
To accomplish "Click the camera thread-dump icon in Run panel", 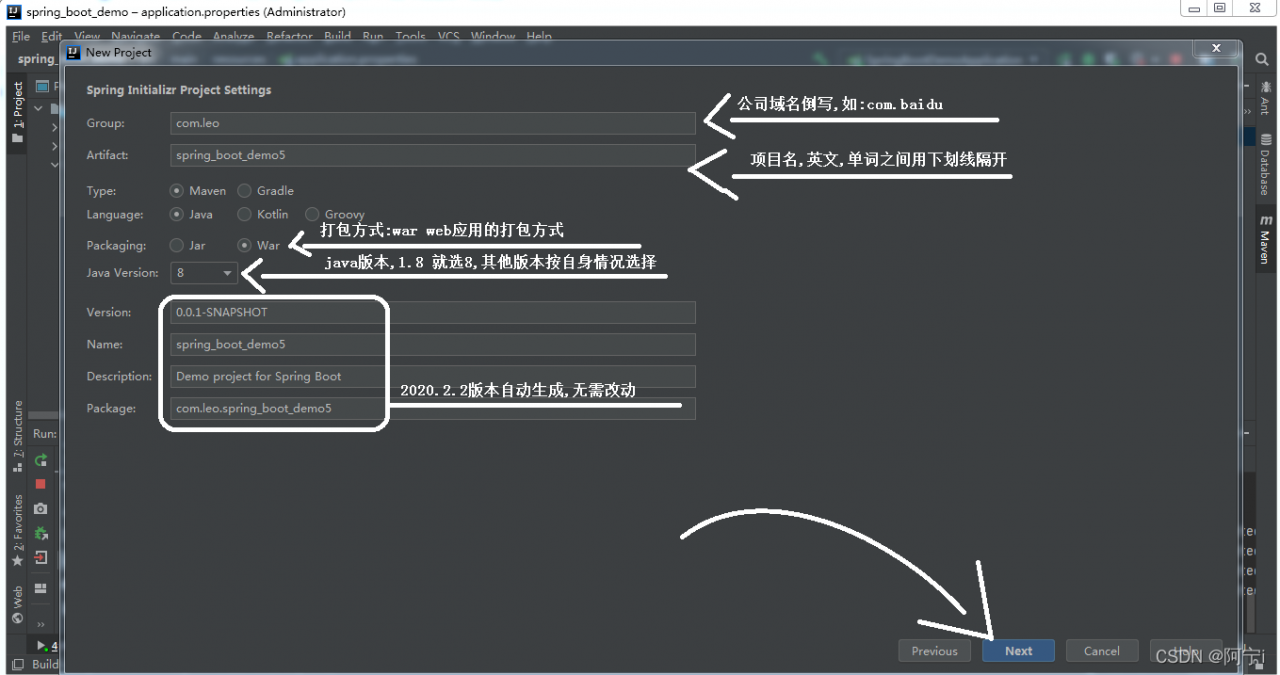I will (x=41, y=508).
